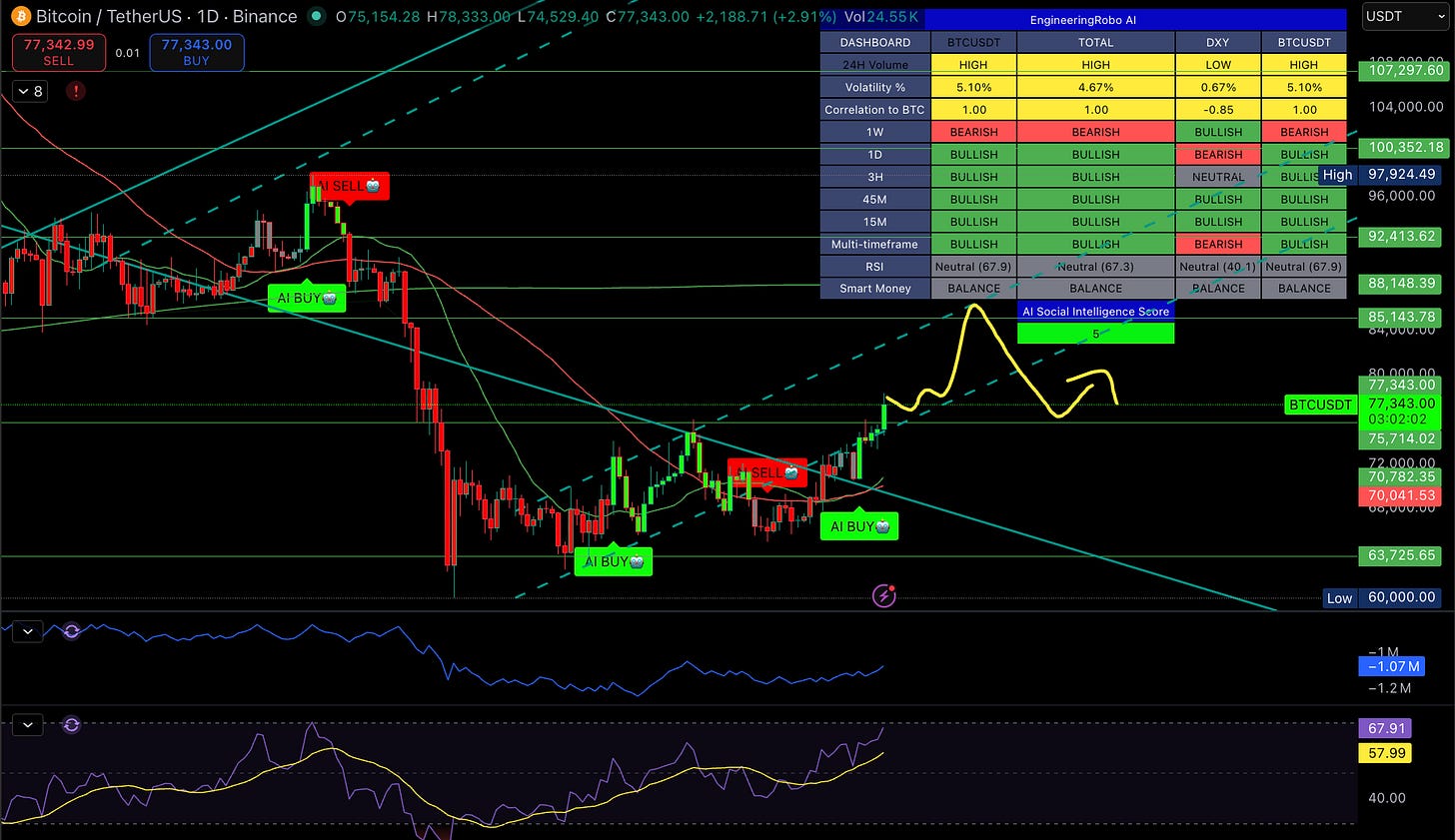Image resolution: width=1455 pixels, height=840 pixels.
Task: Click the yellow 57.99 RSI average label
Action: (x=1386, y=753)
